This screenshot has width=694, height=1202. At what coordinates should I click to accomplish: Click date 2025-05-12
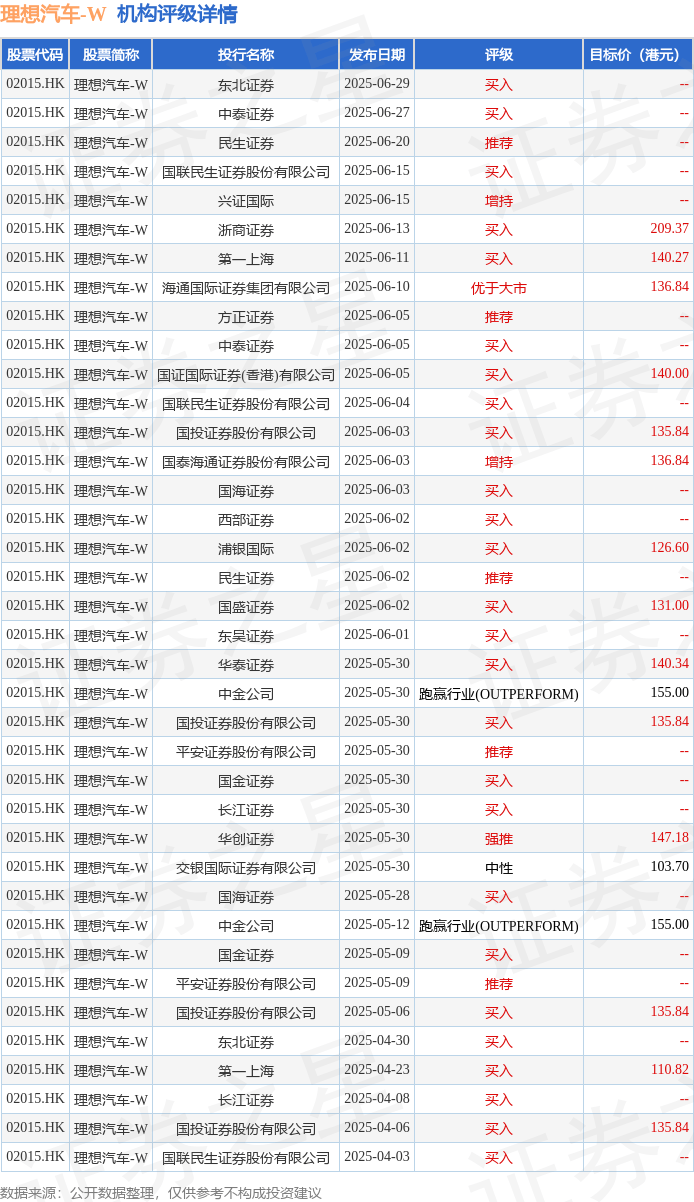pos(377,925)
